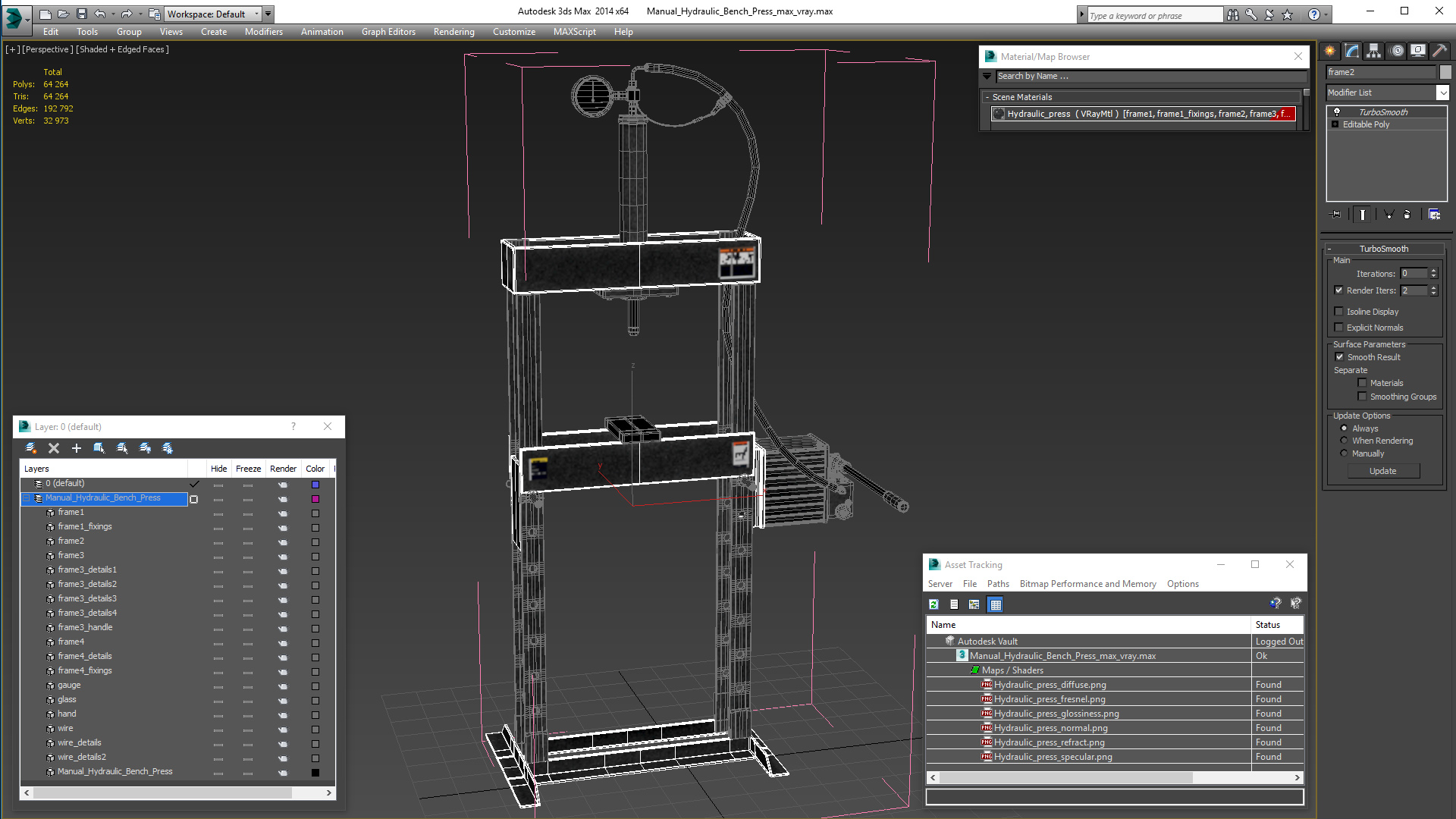
Task: Click the Hydraulic_press_diffuse.png filename
Action: point(1050,684)
